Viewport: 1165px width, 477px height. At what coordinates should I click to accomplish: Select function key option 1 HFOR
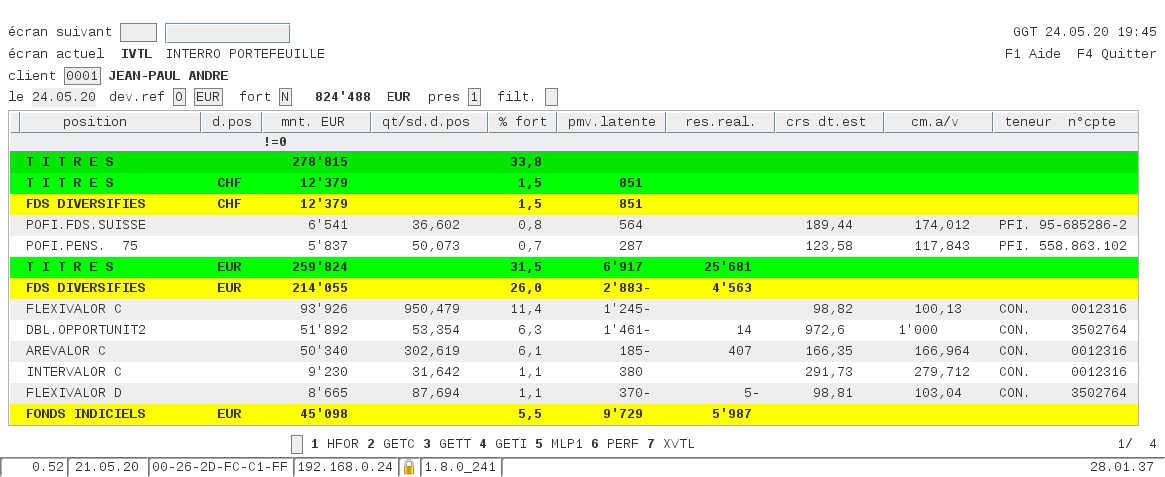[335, 444]
